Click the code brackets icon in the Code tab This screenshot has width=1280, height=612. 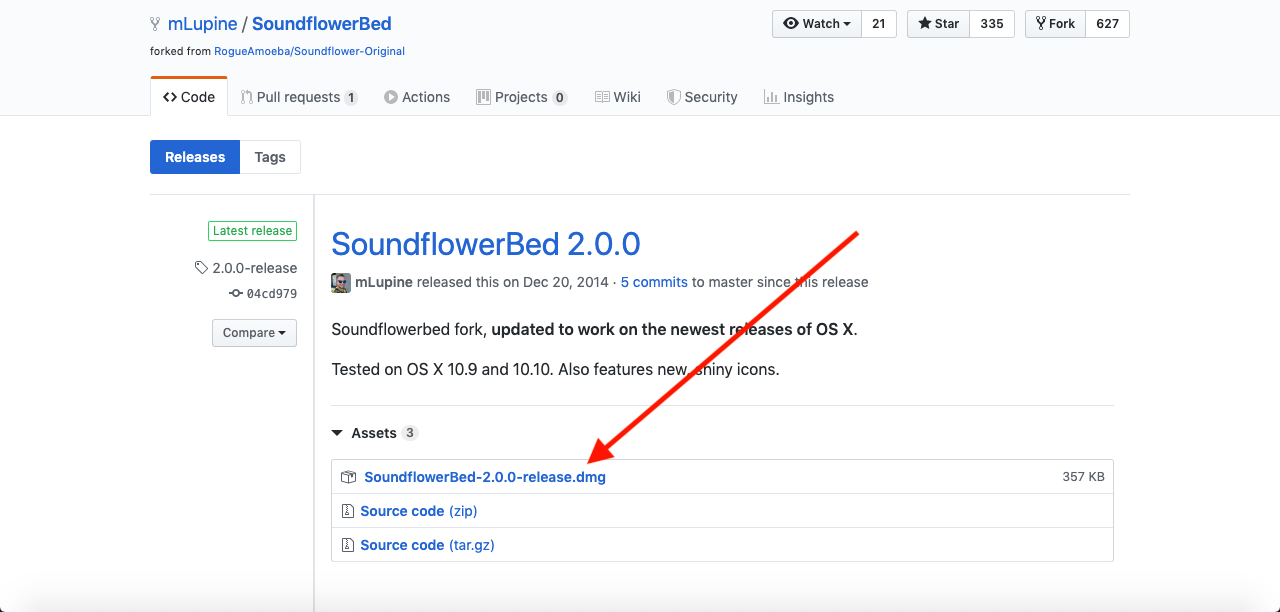tap(170, 97)
